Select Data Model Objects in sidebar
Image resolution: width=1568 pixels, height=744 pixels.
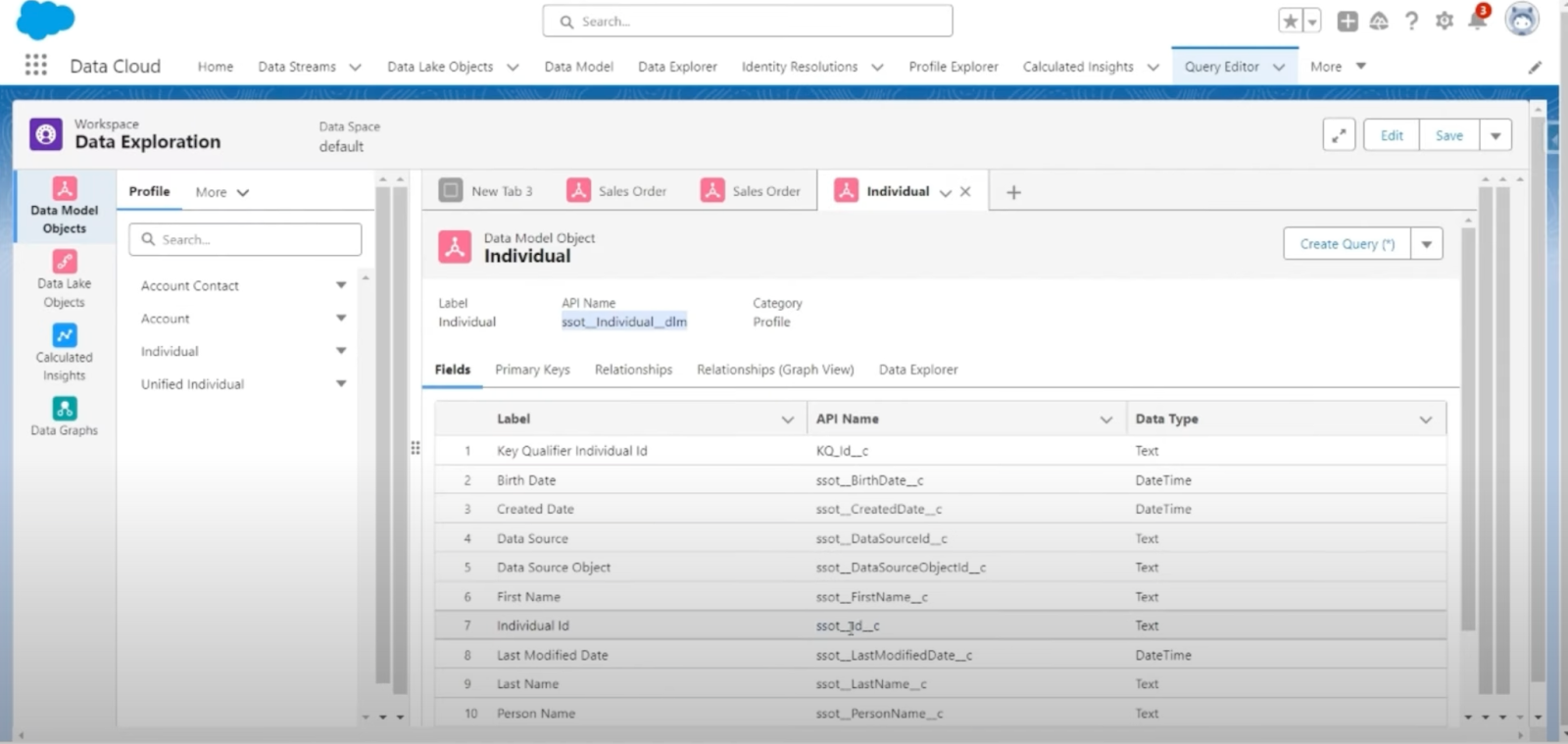tap(65, 206)
